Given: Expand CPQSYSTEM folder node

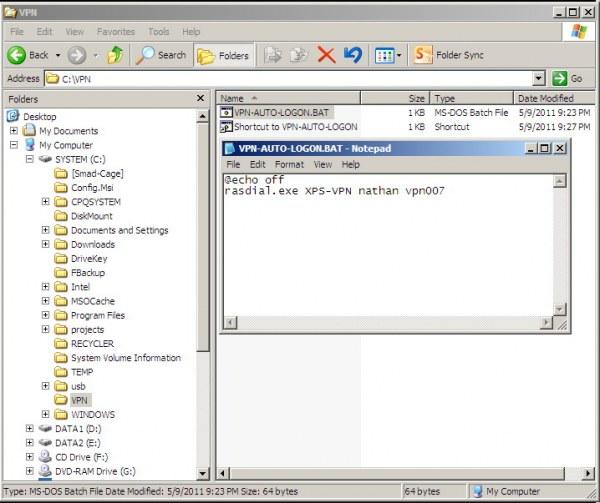Looking at the screenshot, I should pos(46,202).
